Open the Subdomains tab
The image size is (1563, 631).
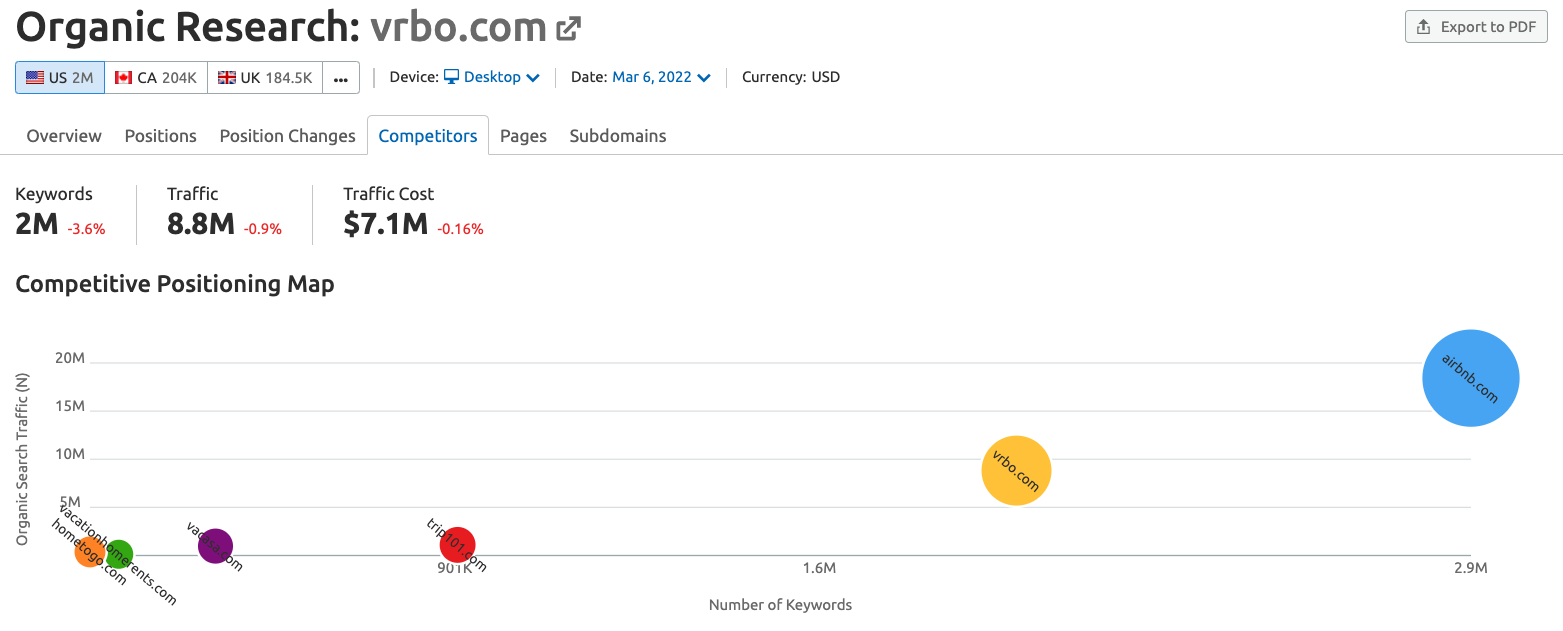[x=618, y=136]
